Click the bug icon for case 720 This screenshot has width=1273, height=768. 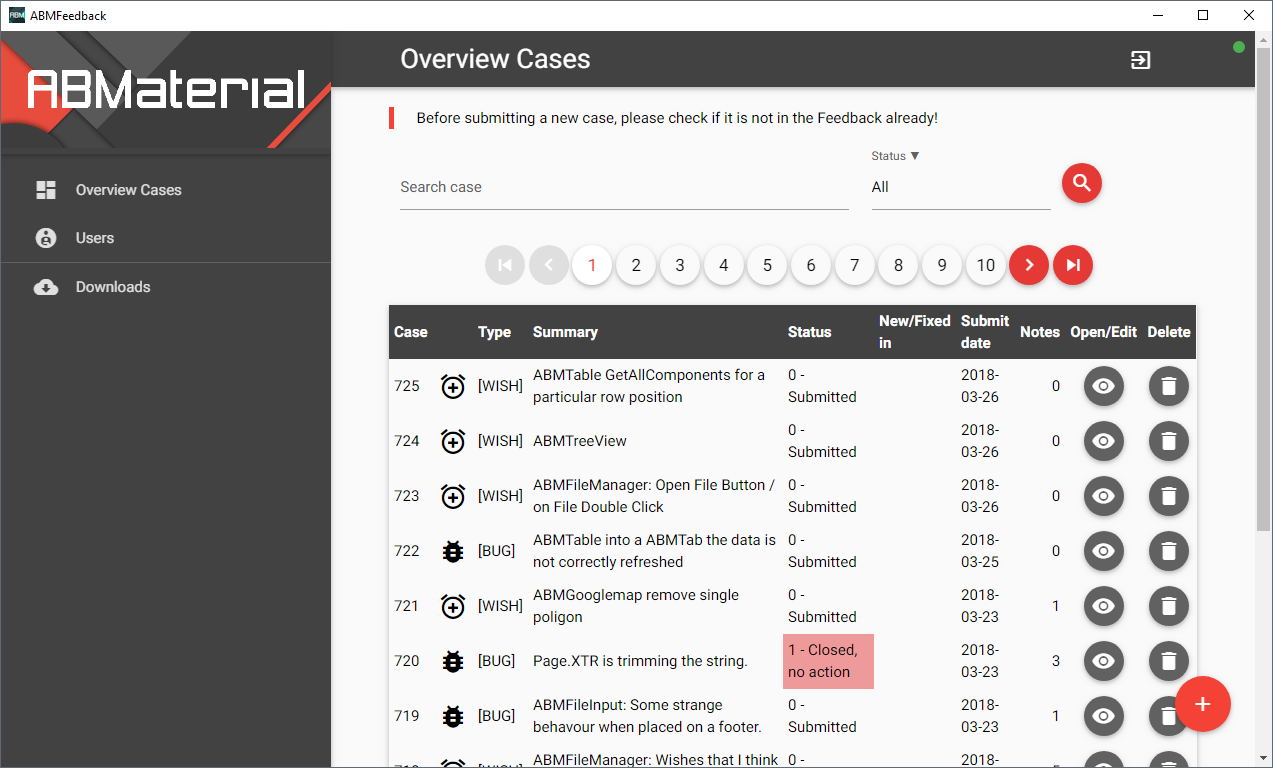click(x=453, y=661)
